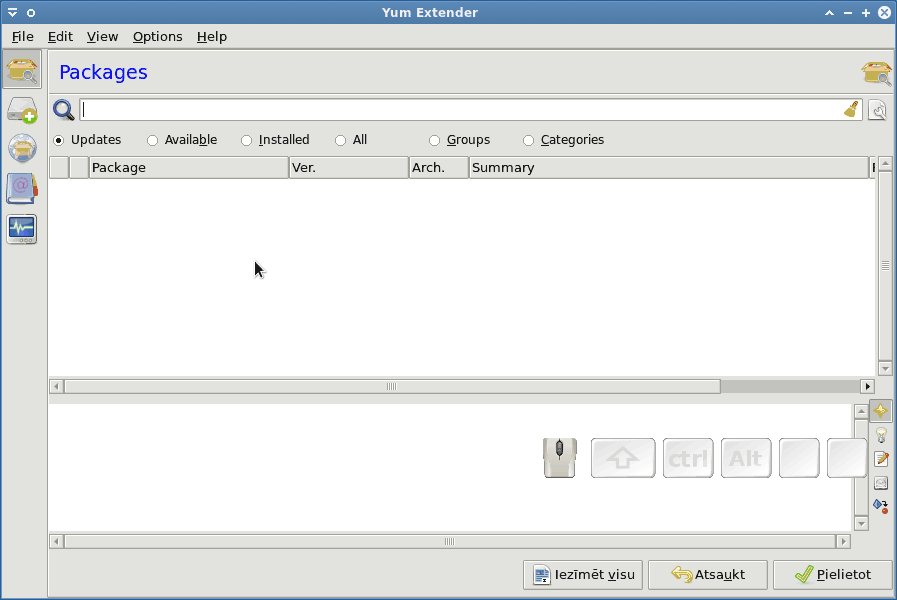Click package list scroll down arrow
Viewport: 897px width, 600px height.
click(885, 368)
